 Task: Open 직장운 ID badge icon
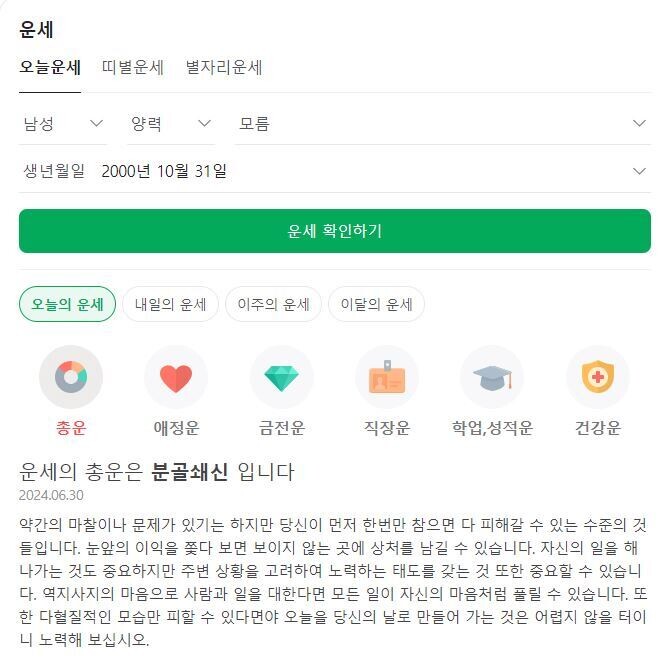387,377
